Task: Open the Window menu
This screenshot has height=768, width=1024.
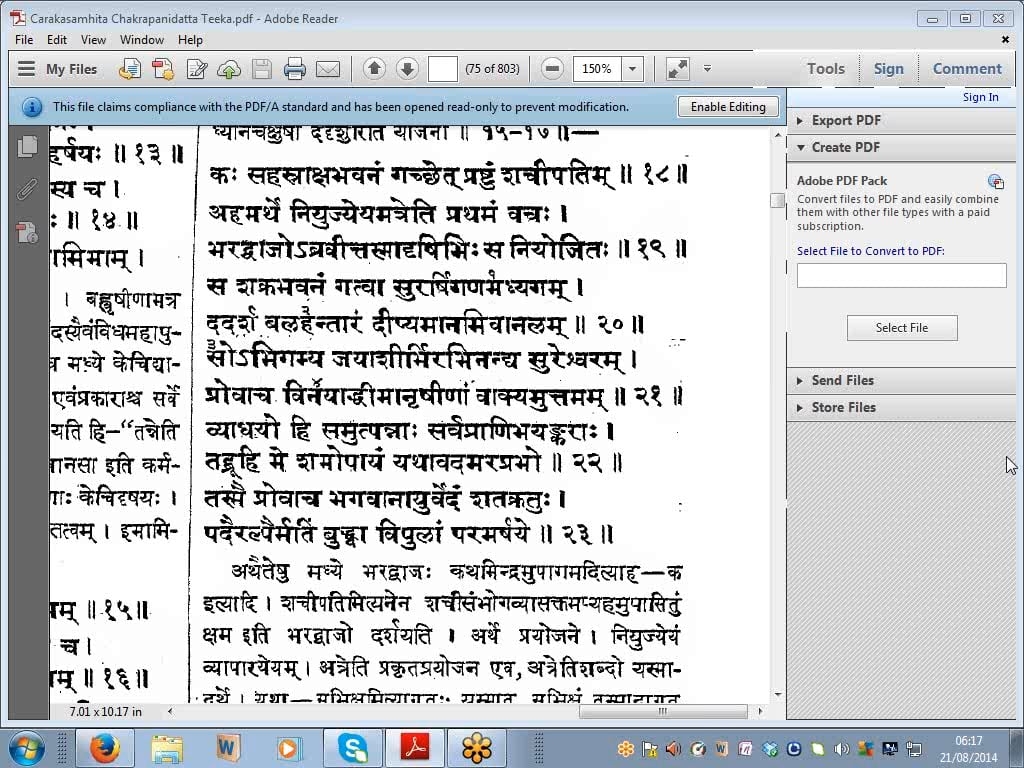Action: (142, 40)
